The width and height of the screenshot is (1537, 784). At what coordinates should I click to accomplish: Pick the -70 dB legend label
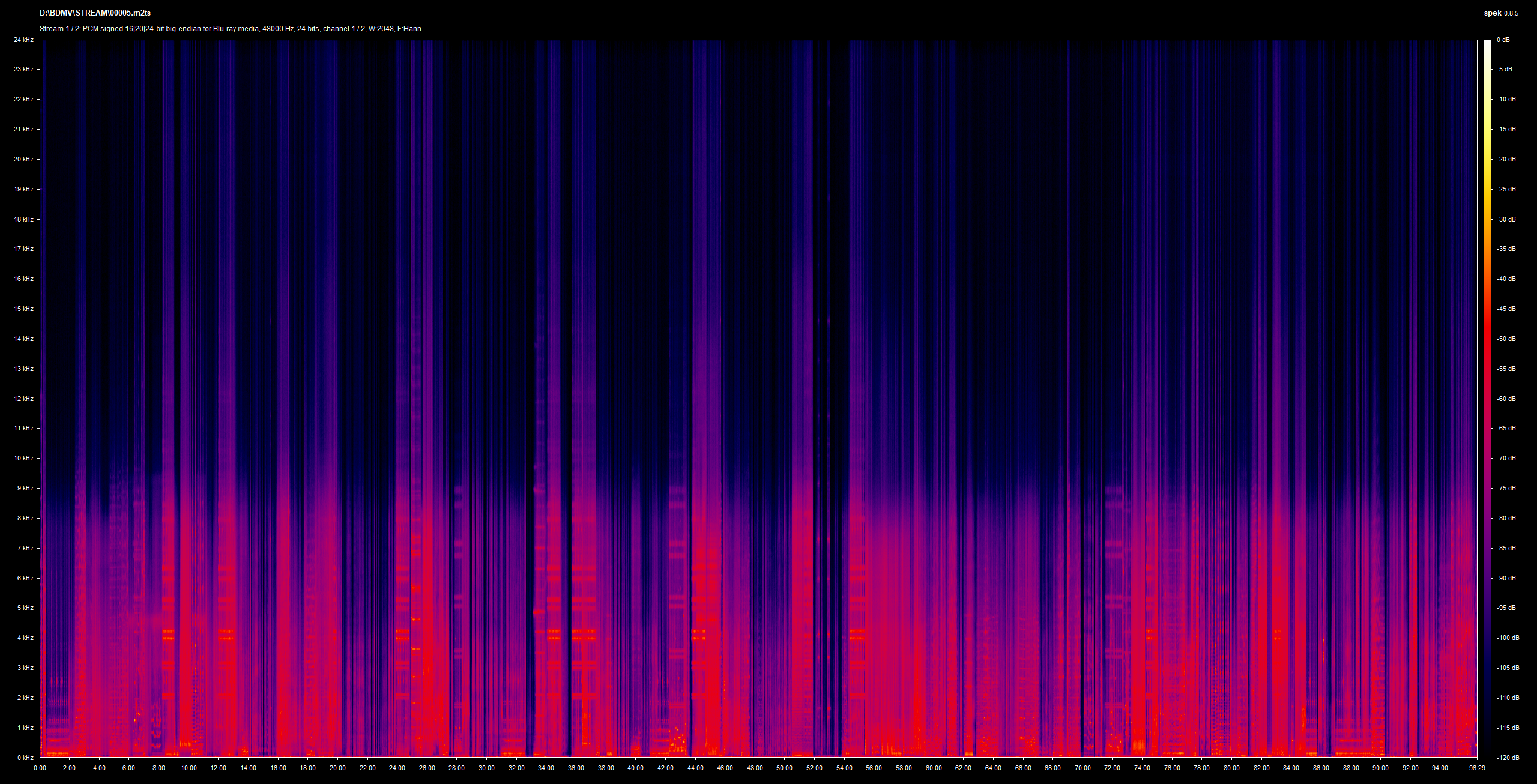pos(1506,458)
